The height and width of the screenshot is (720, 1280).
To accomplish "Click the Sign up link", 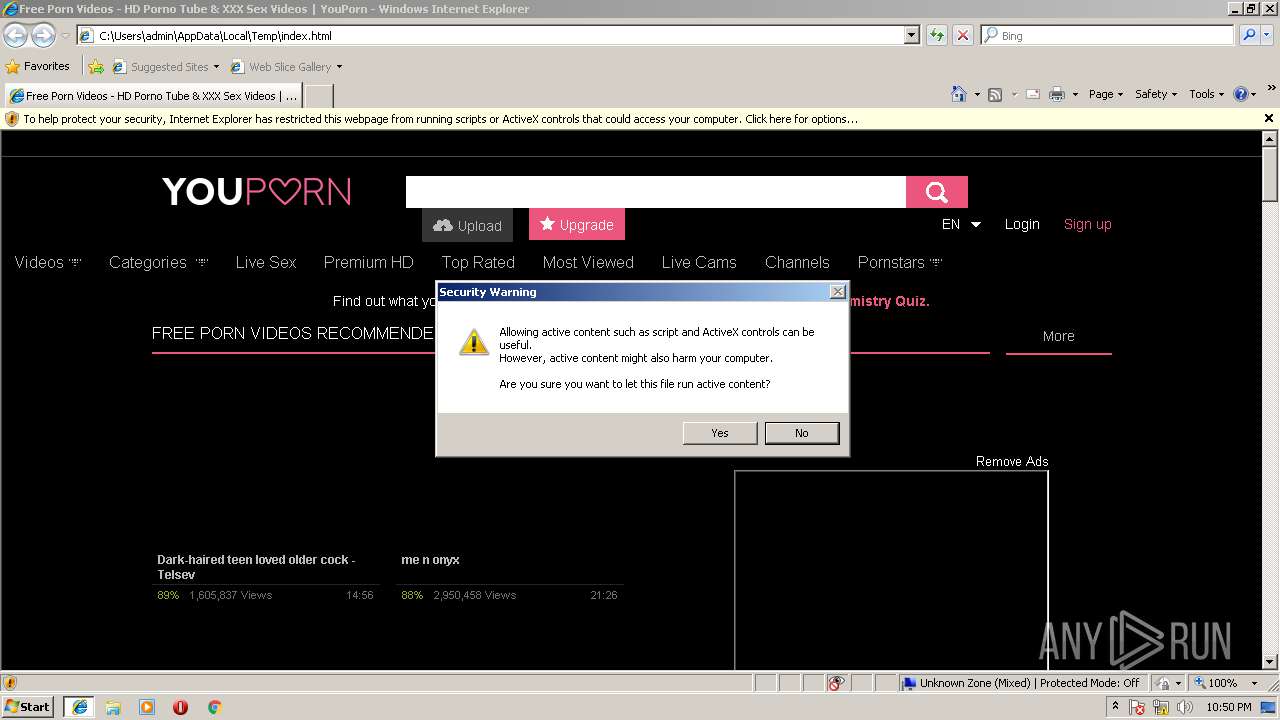I will coord(1088,224).
